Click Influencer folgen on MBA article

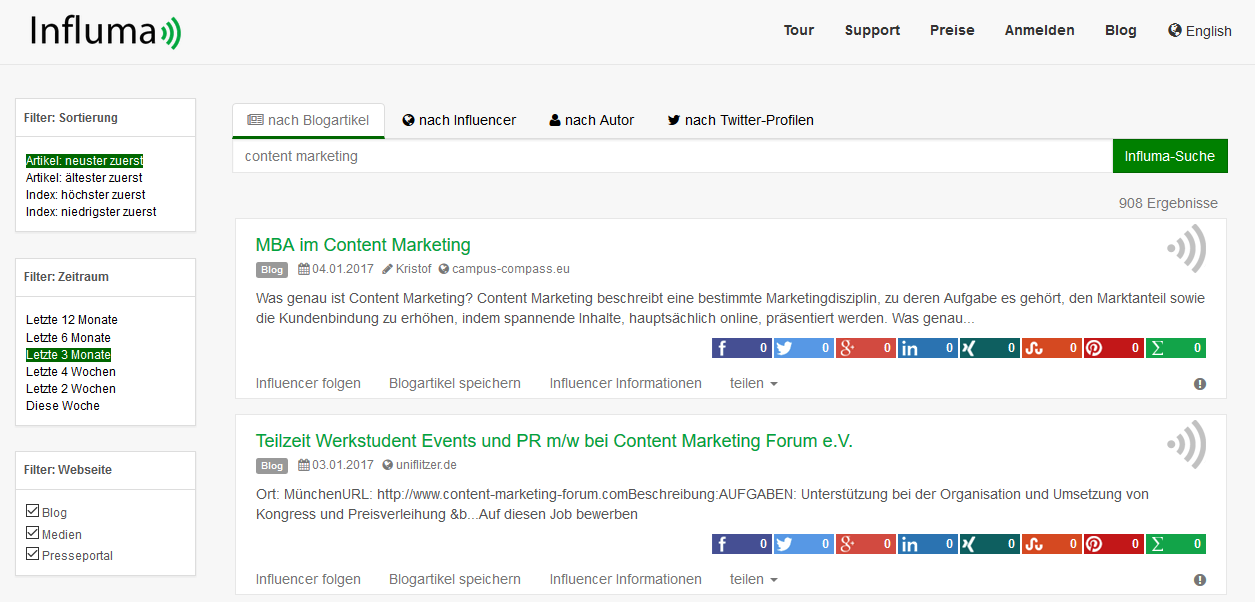308,383
